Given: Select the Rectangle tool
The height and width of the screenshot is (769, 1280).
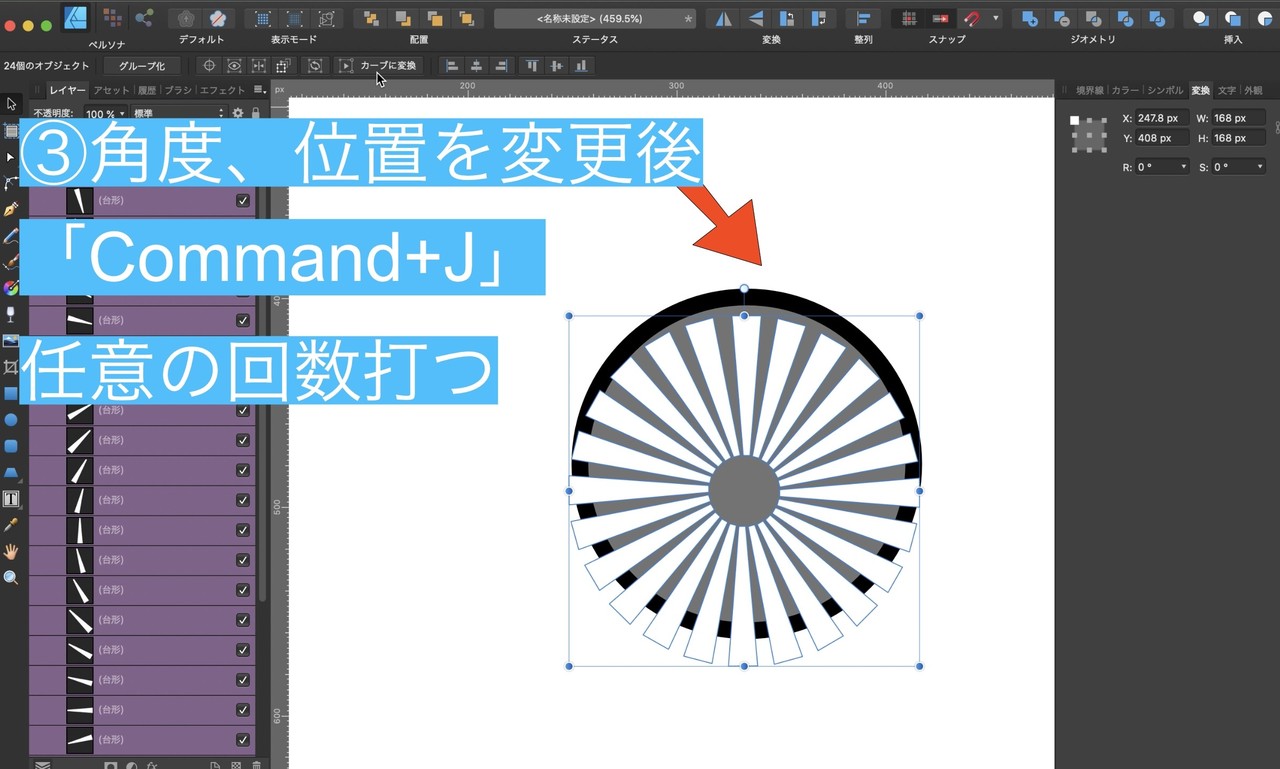Looking at the screenshot, I should pos(11,393).
